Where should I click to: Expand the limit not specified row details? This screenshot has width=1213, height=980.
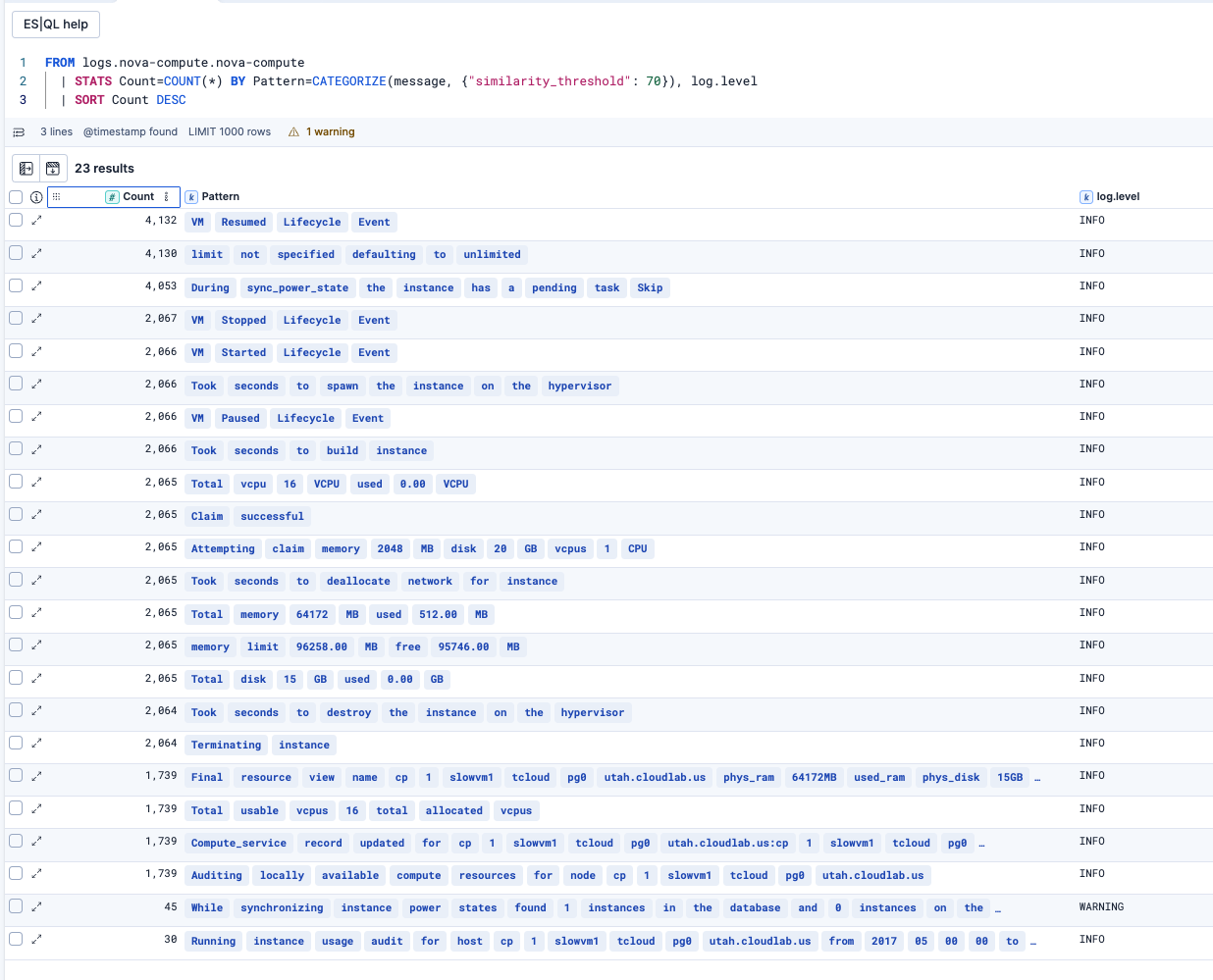tap(36, 253)
